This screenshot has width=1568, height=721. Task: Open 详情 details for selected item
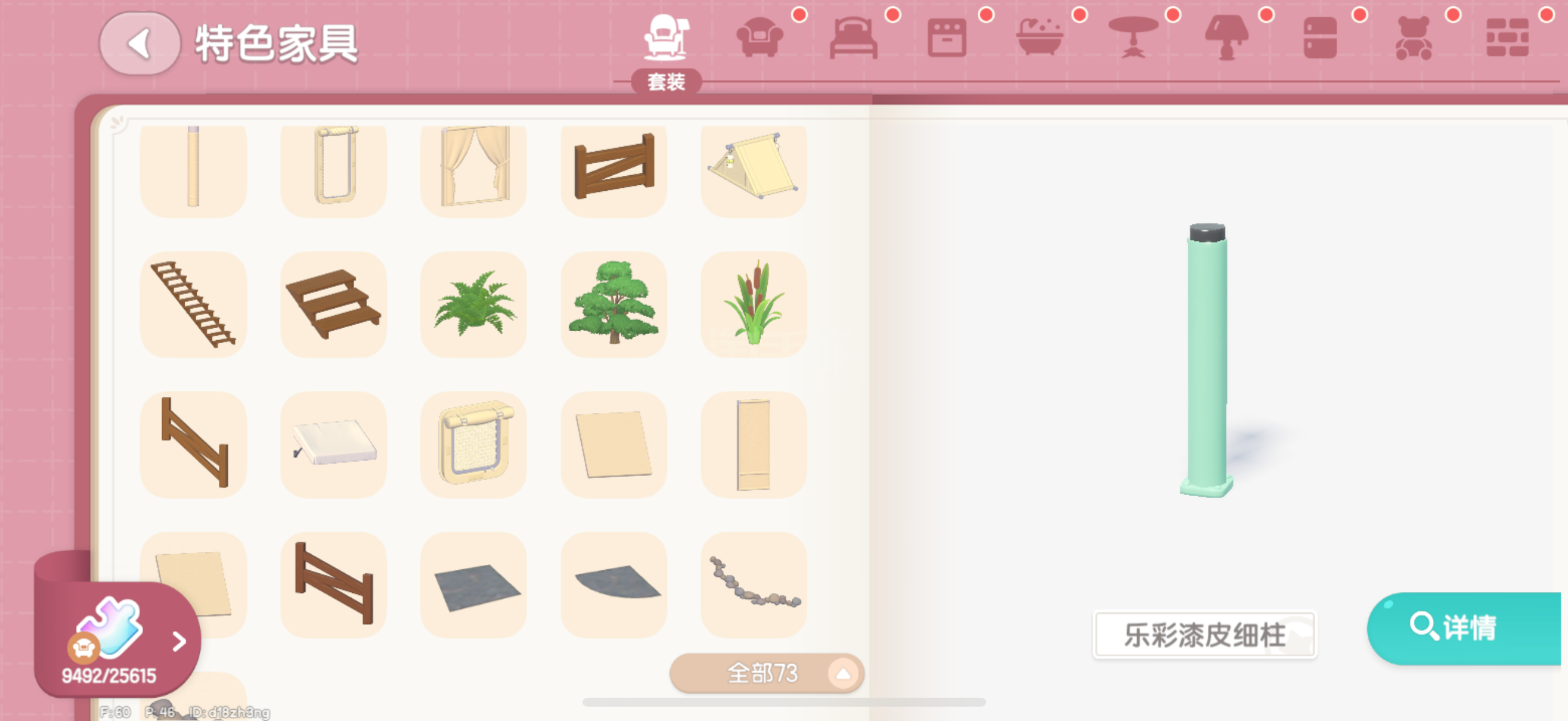(1463, 628)
